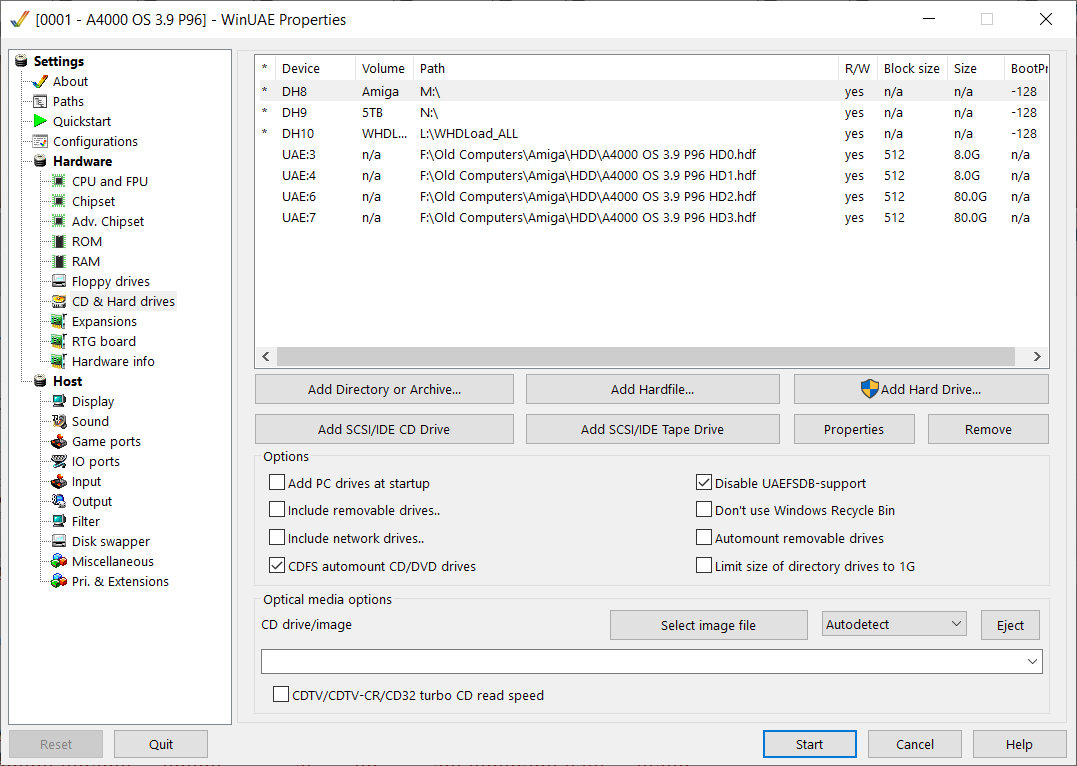Uncheck CDFS automount CD/DVD drives

click(277, 565)
